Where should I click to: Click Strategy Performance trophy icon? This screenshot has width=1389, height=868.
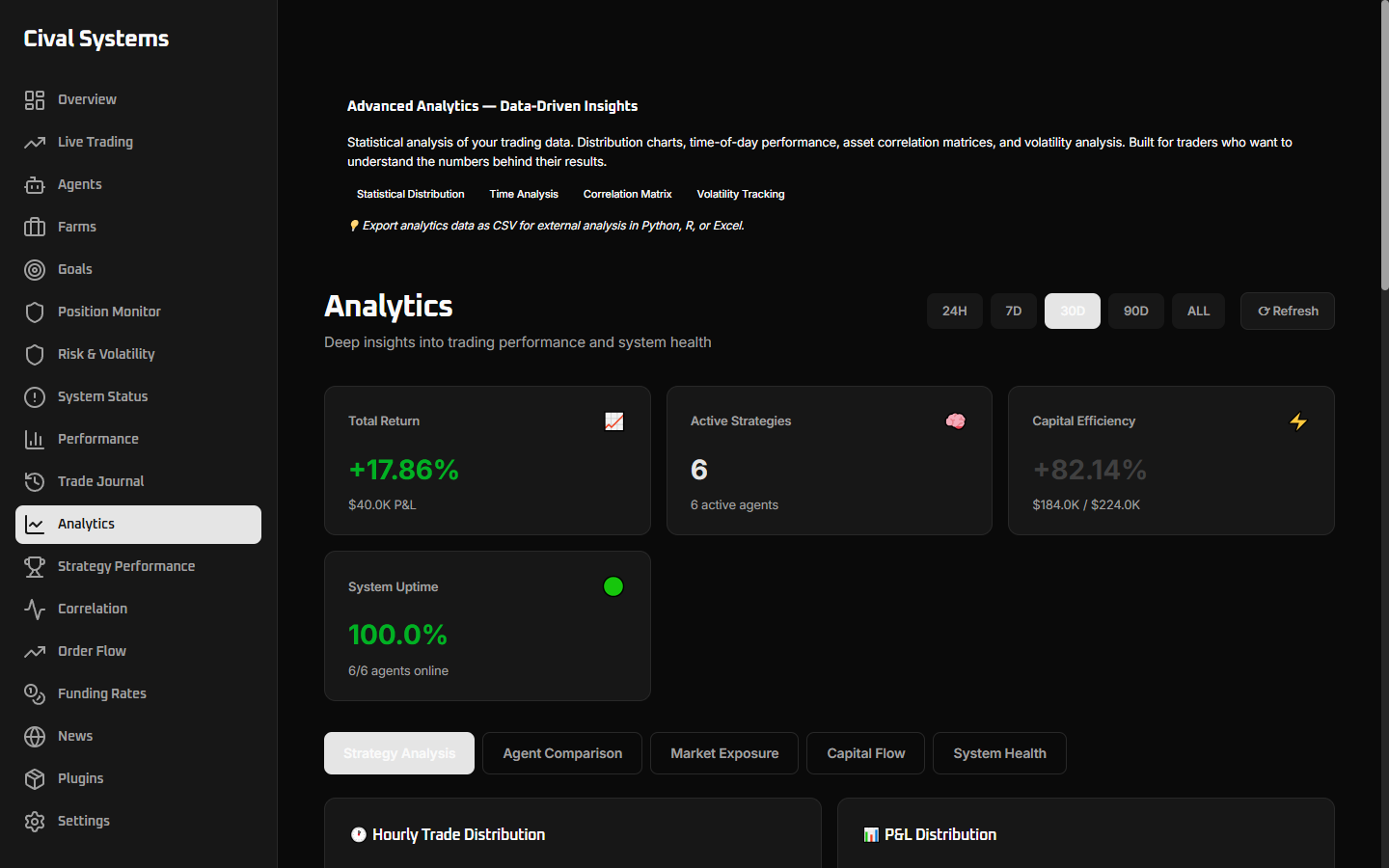click(x=35, y=566)
